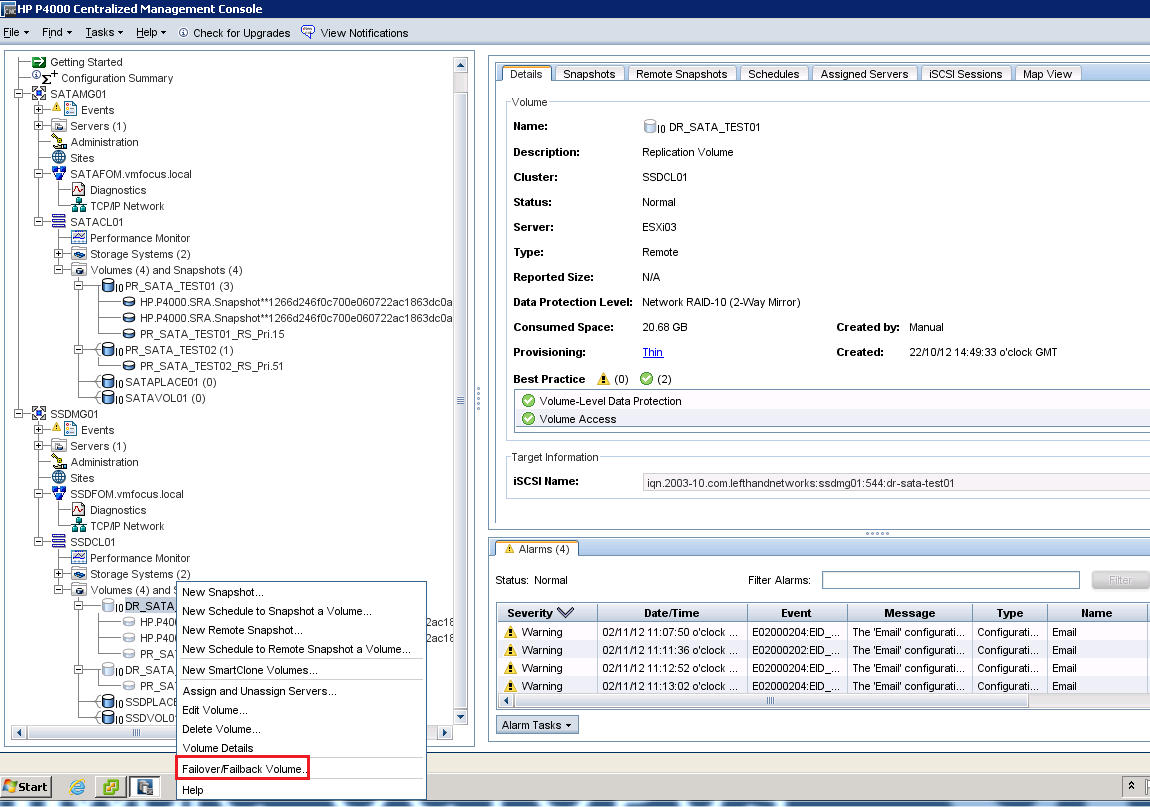Expand Servers (1) under SATAMG01
The height and width of the screenshot is (807, 1150).
point(39,126)
